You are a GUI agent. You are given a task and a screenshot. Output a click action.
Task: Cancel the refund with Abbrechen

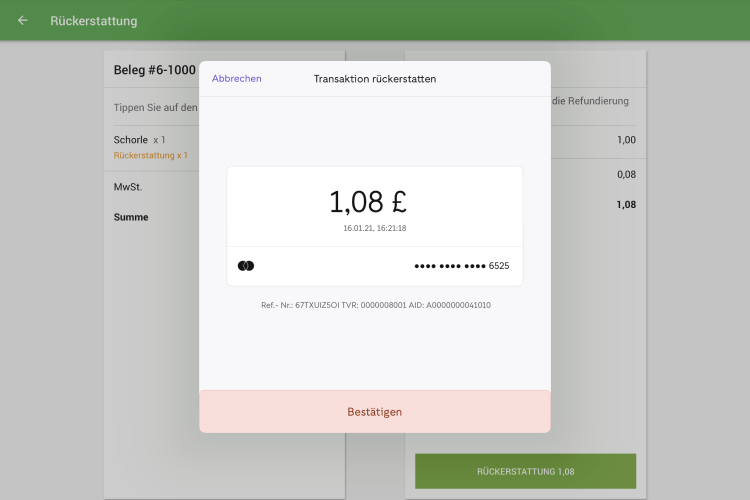[x=237, y=79]
